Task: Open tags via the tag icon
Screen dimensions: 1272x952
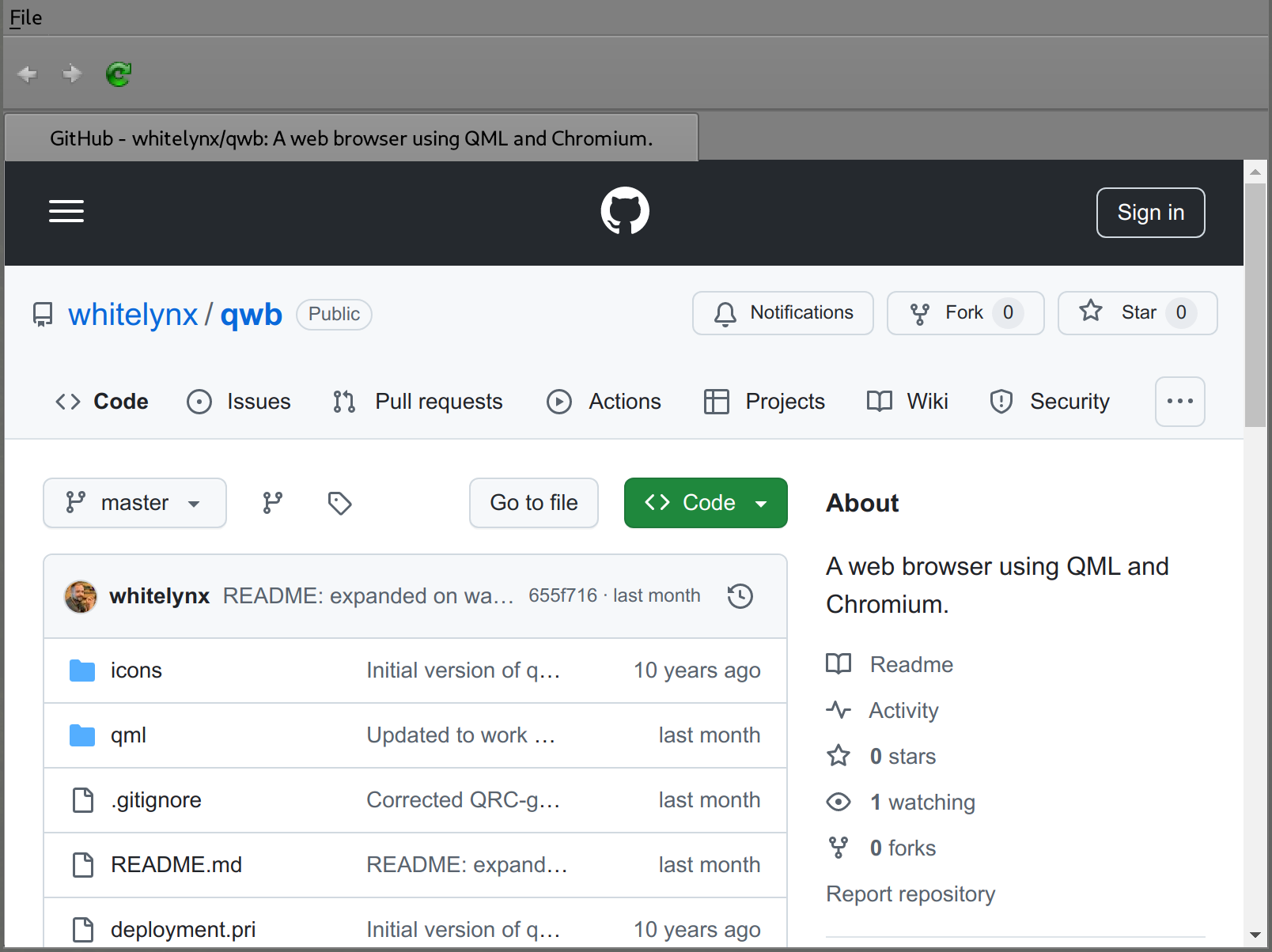Action: tap(339, 503)
